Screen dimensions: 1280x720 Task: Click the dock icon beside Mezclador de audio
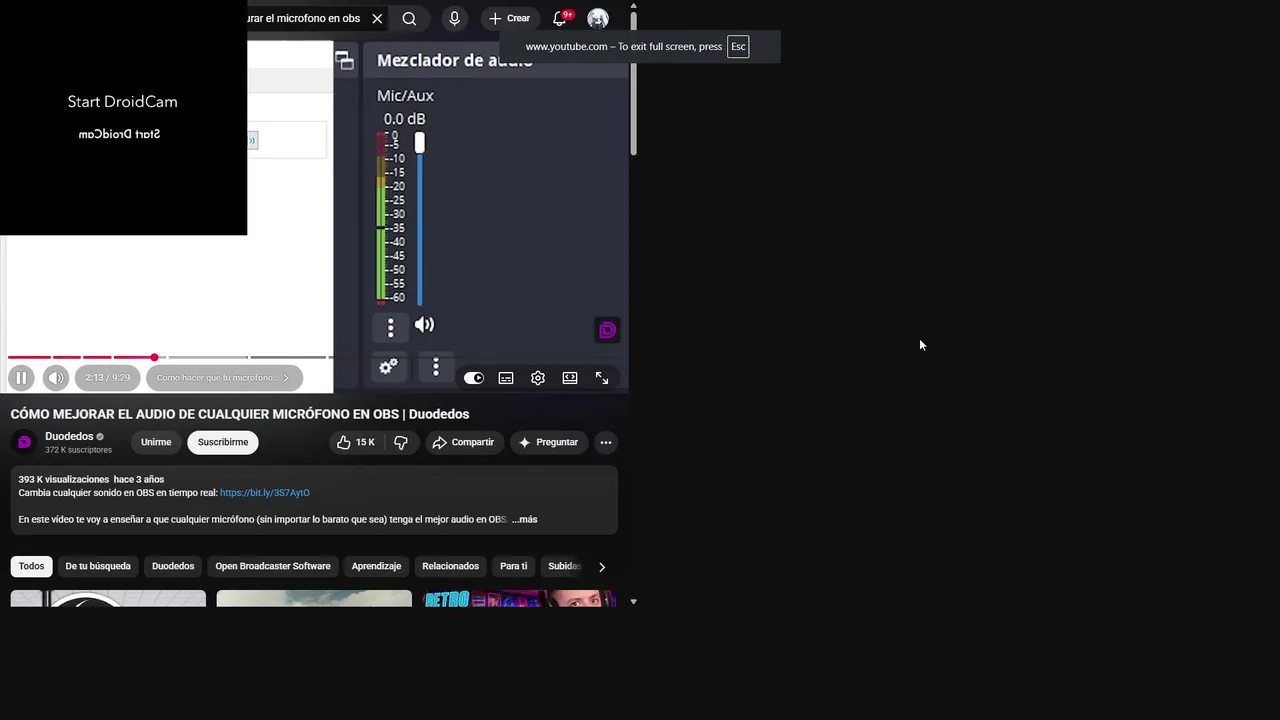click(345, 61)
